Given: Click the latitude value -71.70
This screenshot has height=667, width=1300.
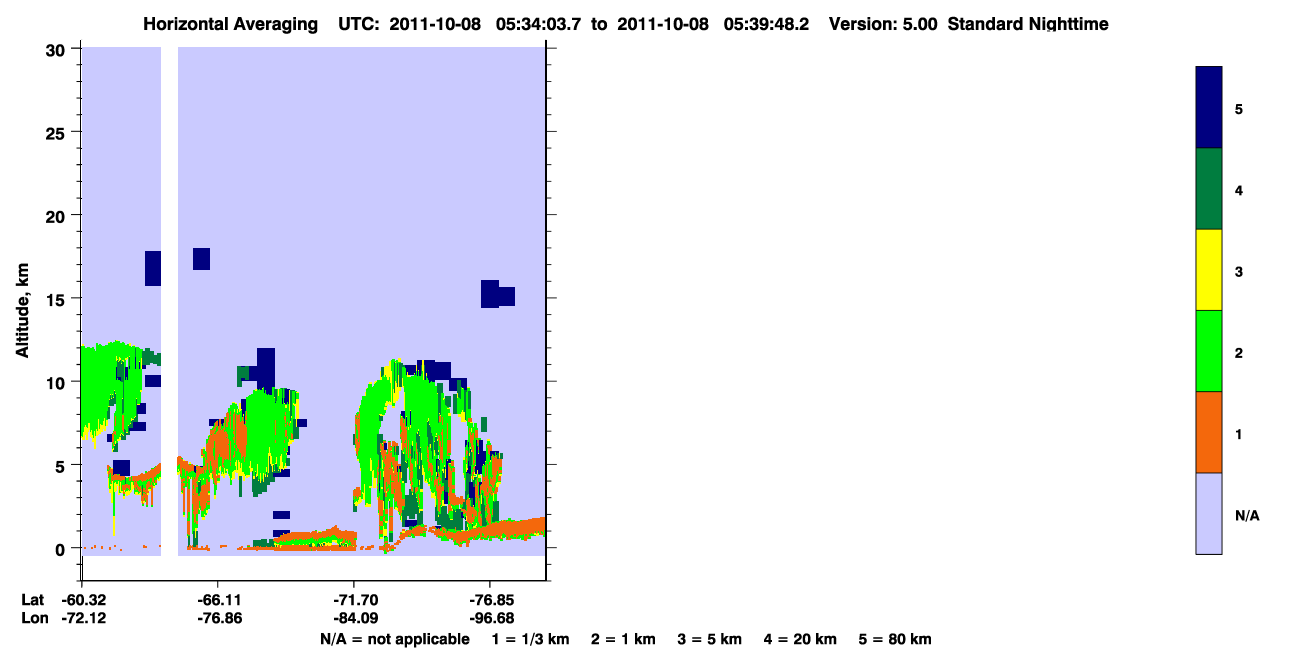Looking at the screenshot, I should 355,600.
